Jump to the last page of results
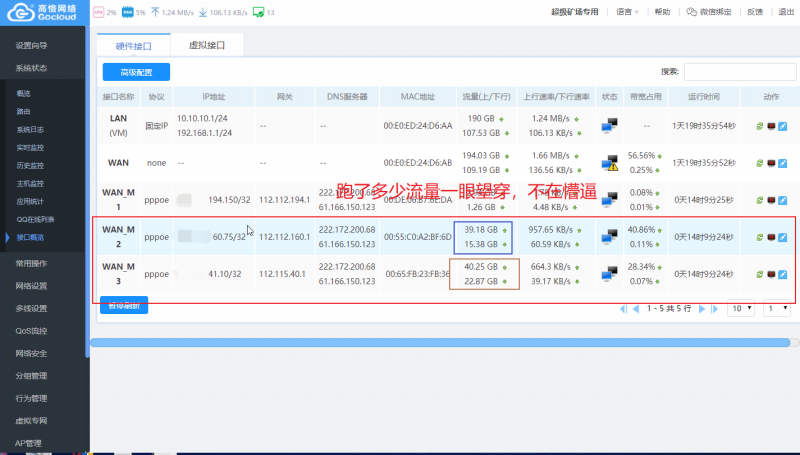 [716, 309]
